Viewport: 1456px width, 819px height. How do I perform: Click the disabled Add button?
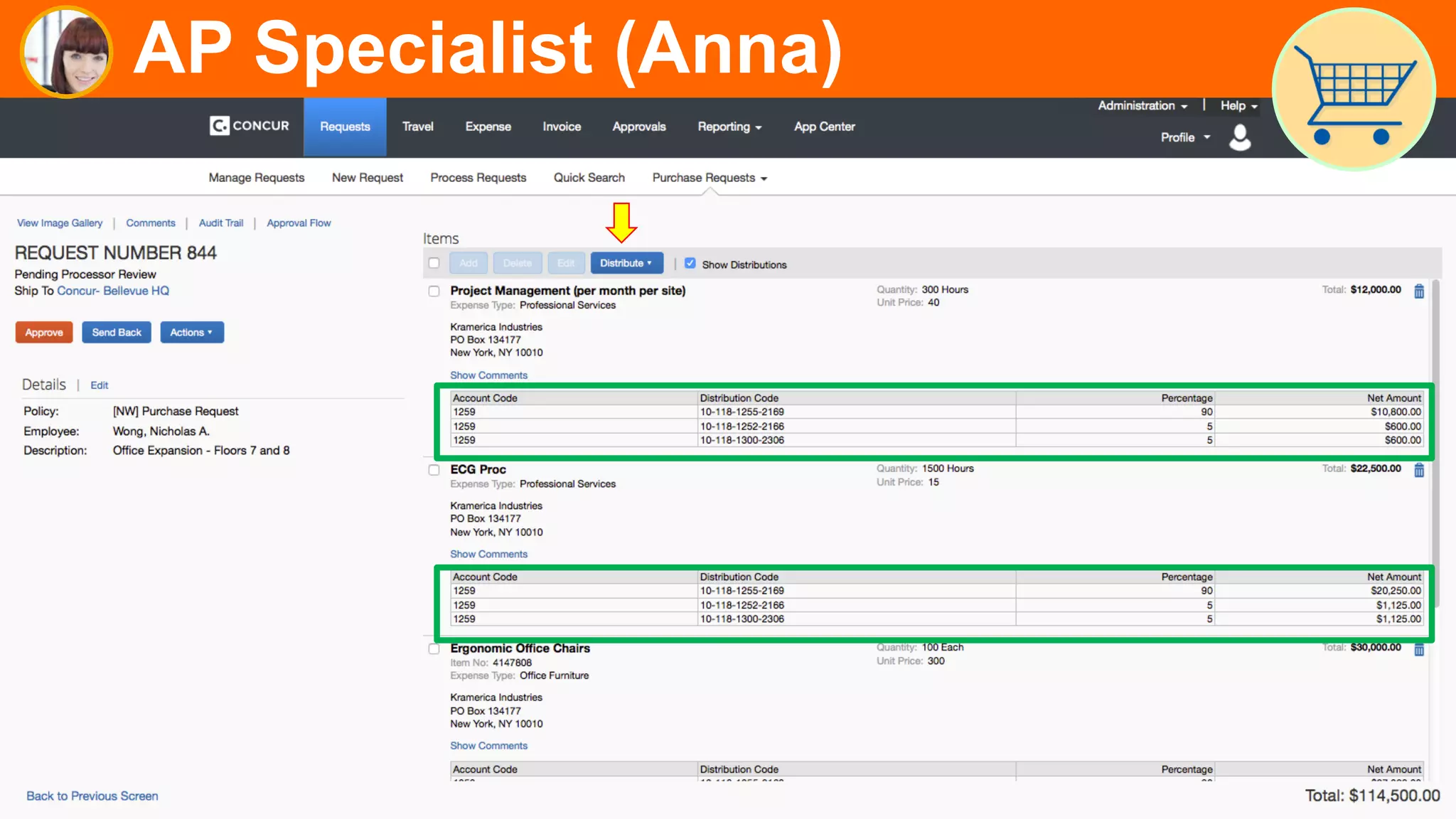(469, 263)
